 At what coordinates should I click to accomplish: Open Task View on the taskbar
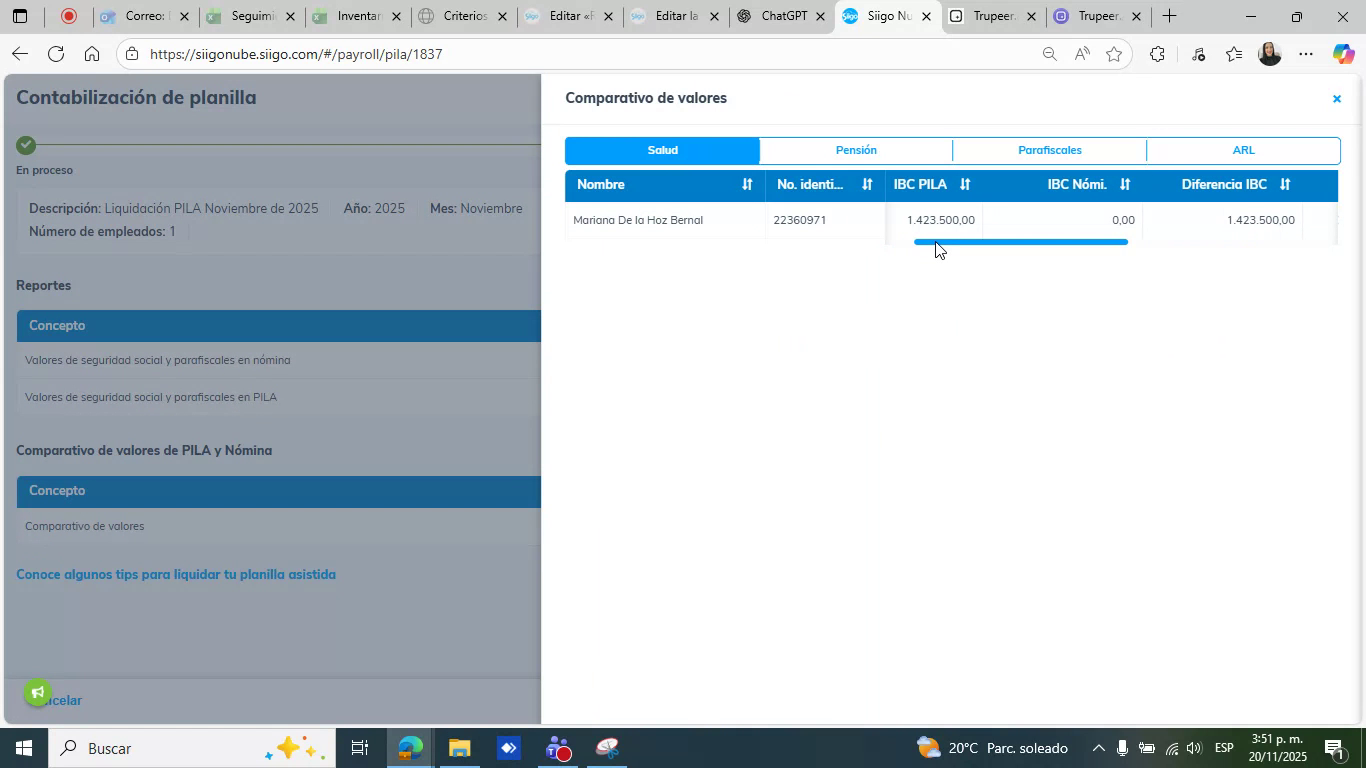click(360, 748)
